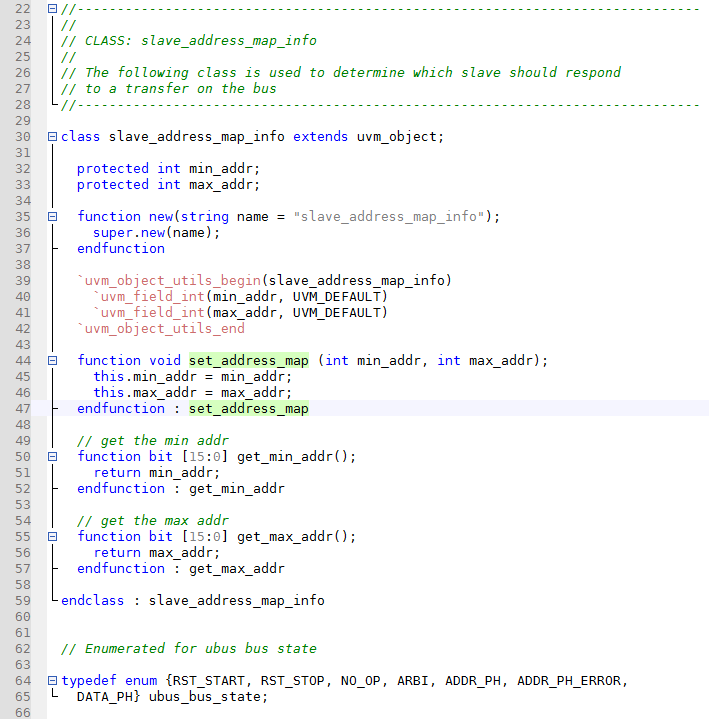Click the comment '// get the min addr'
Viewport: 709px width, 719px height.
point(153,441)
